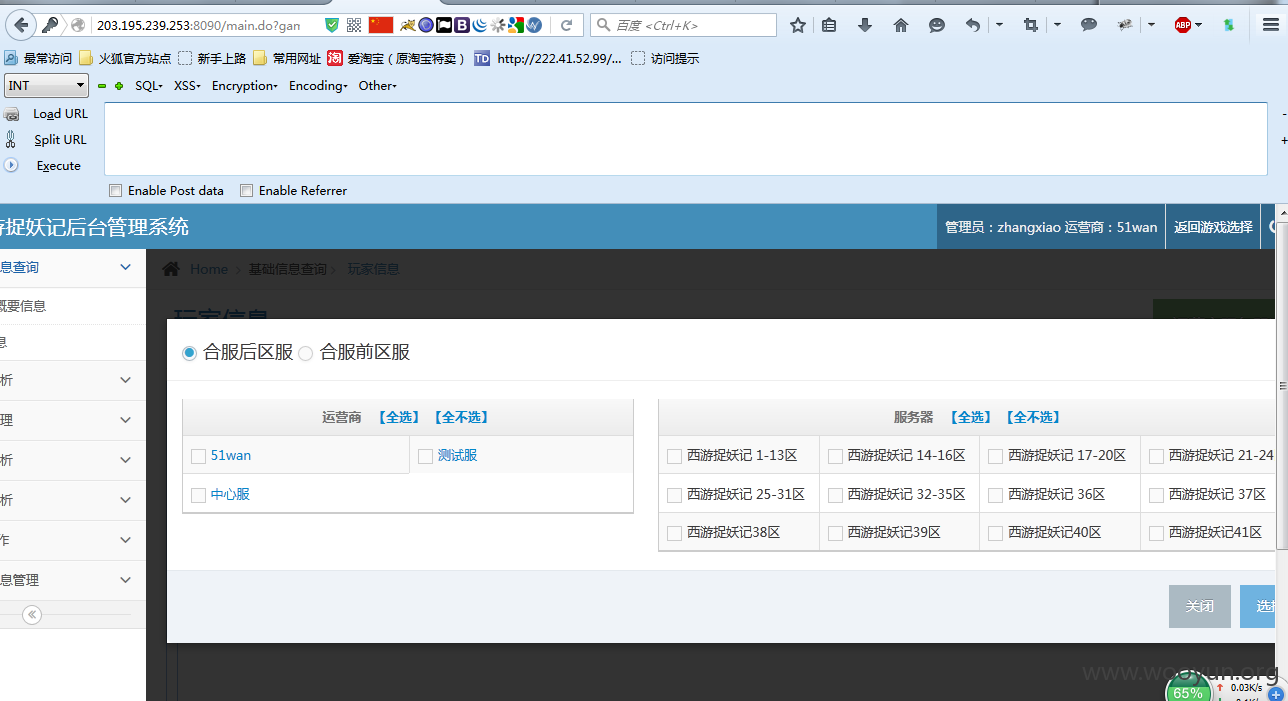
Task: Open the Other dropdown menu
Action: point(378,86)
